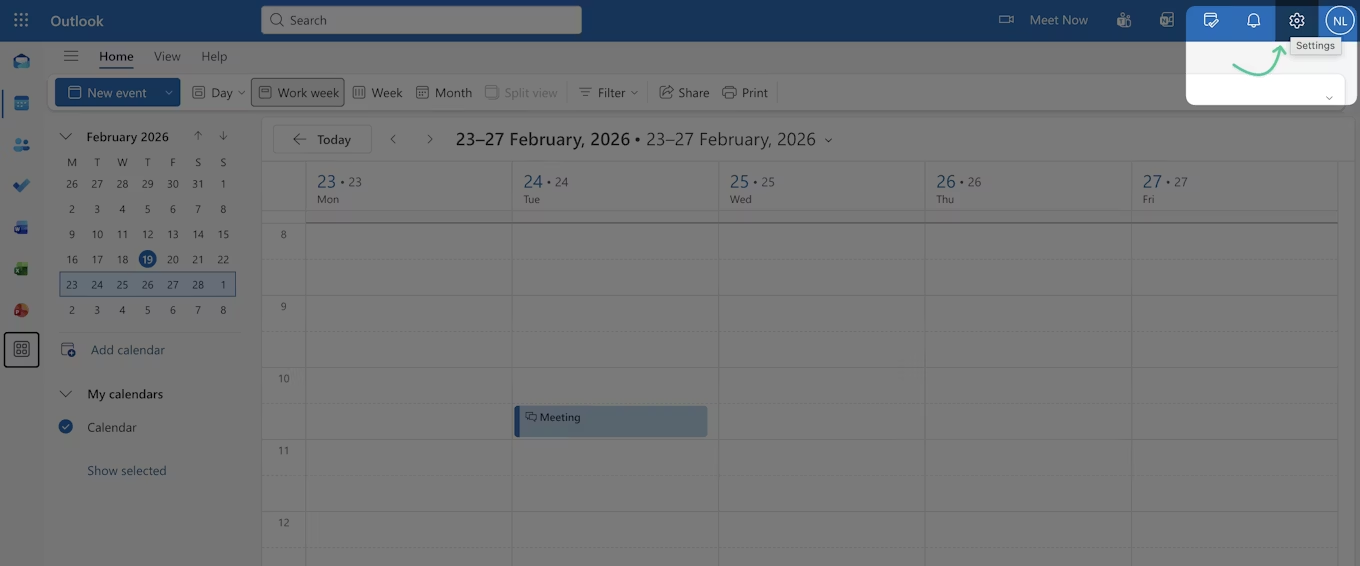Click the Show selected link

[x=127, y=470]
